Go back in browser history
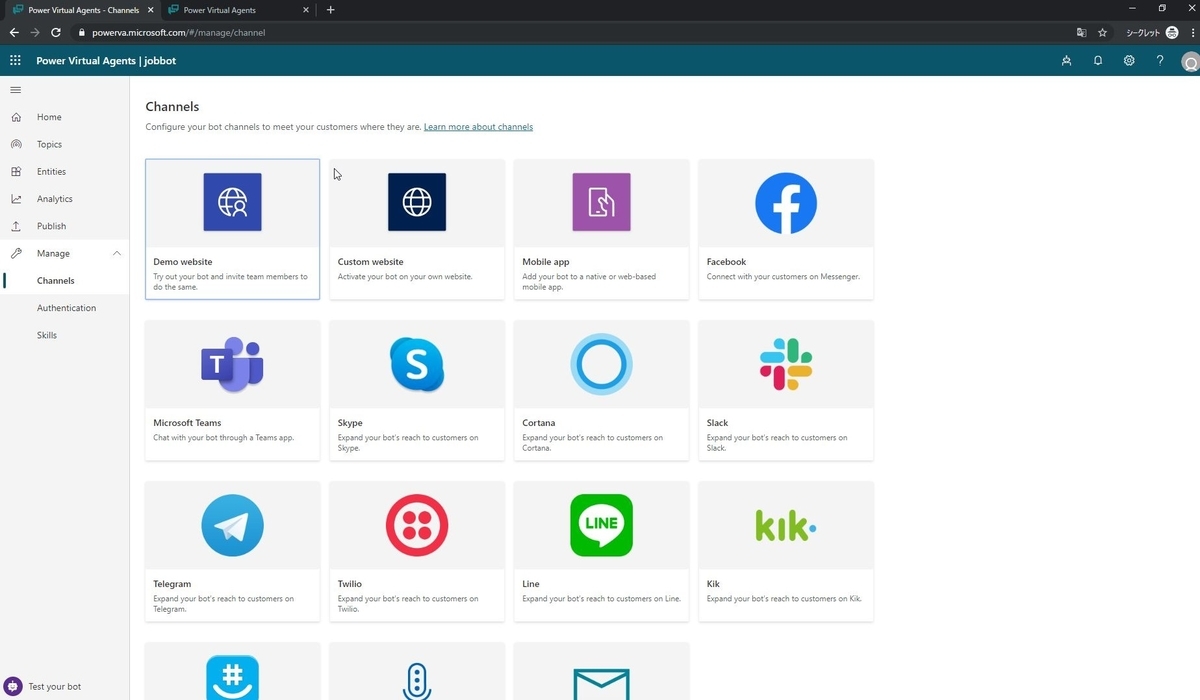The image size is (1200, 700). pos(14,32)
